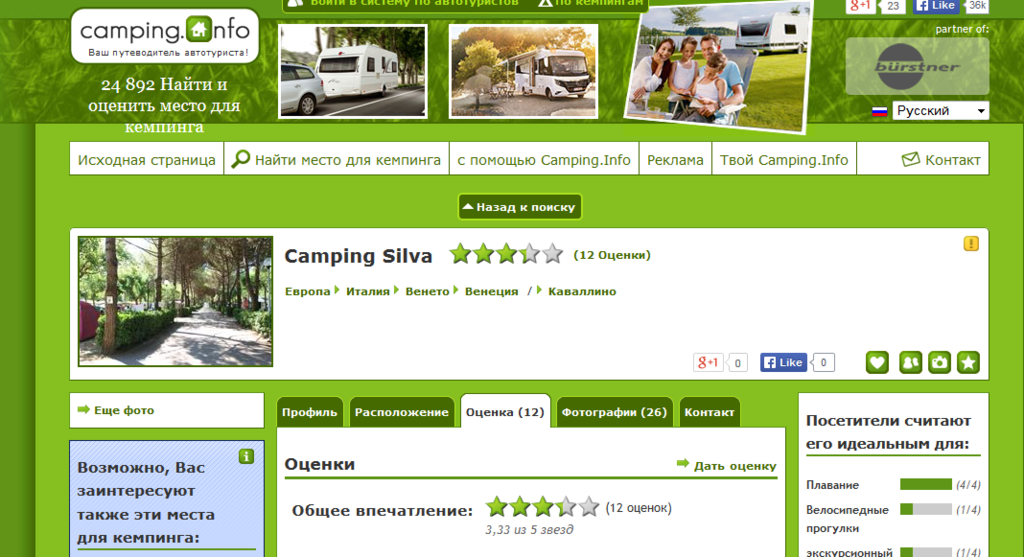This screenshot has height=557, width=1024.
Task: Open the Фотографии (26) tab
Action: pyautogui.click(x=614, y=412)
